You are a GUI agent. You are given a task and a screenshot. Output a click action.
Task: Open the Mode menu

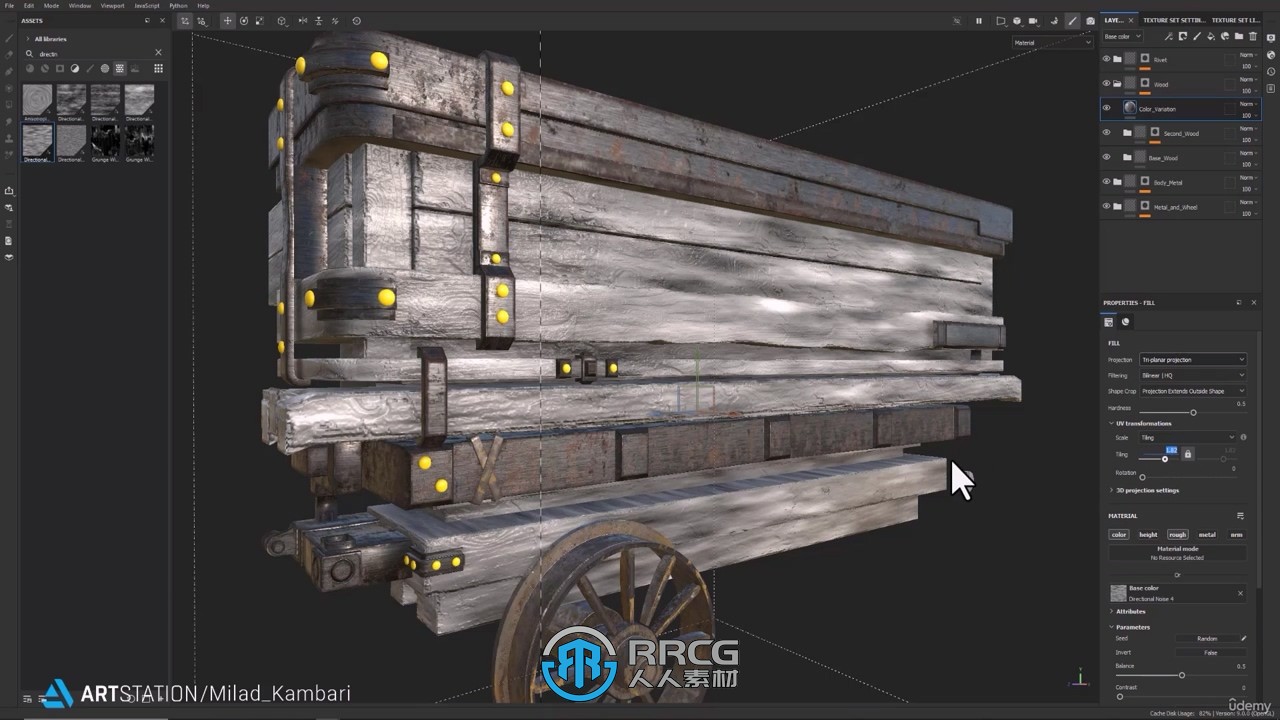51,5
